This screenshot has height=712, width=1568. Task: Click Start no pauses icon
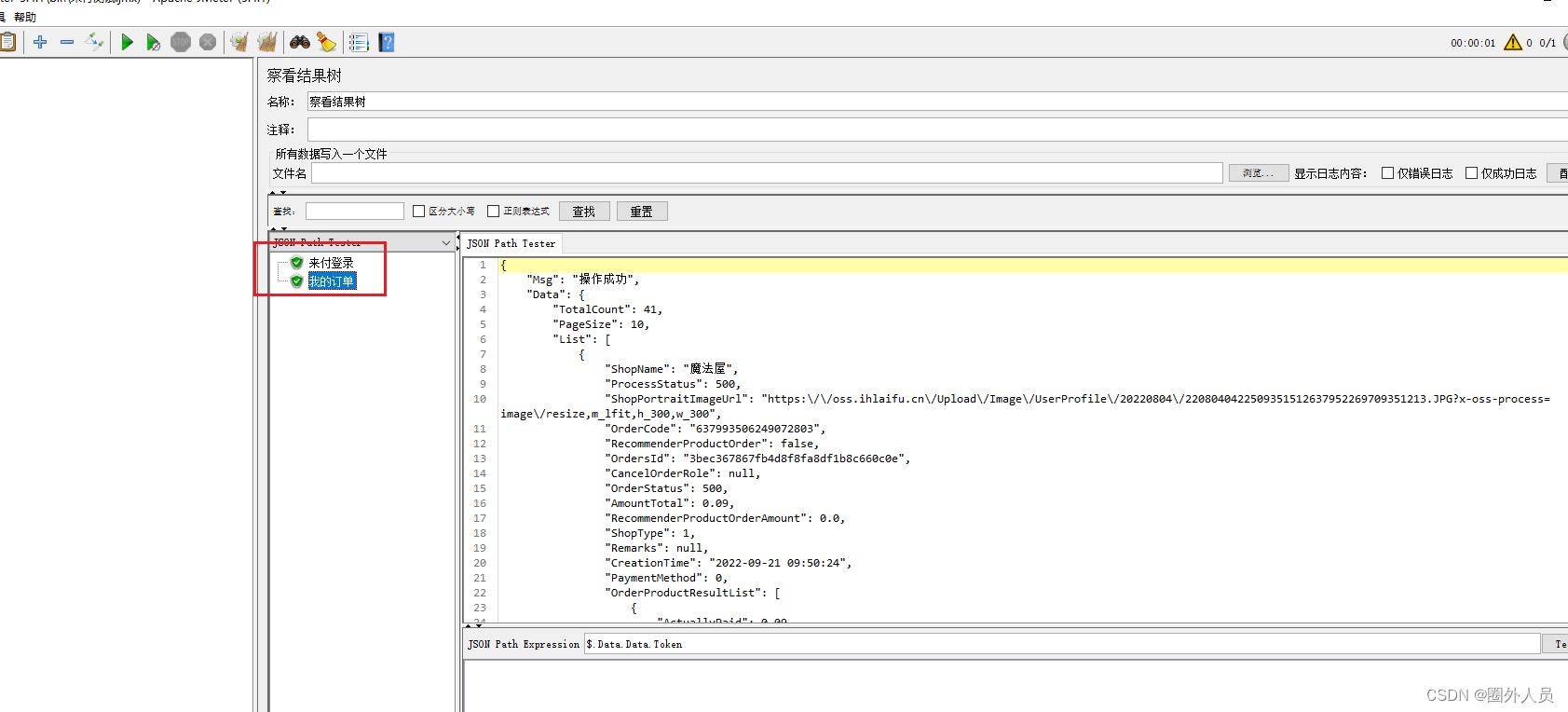tap(154, 42)
